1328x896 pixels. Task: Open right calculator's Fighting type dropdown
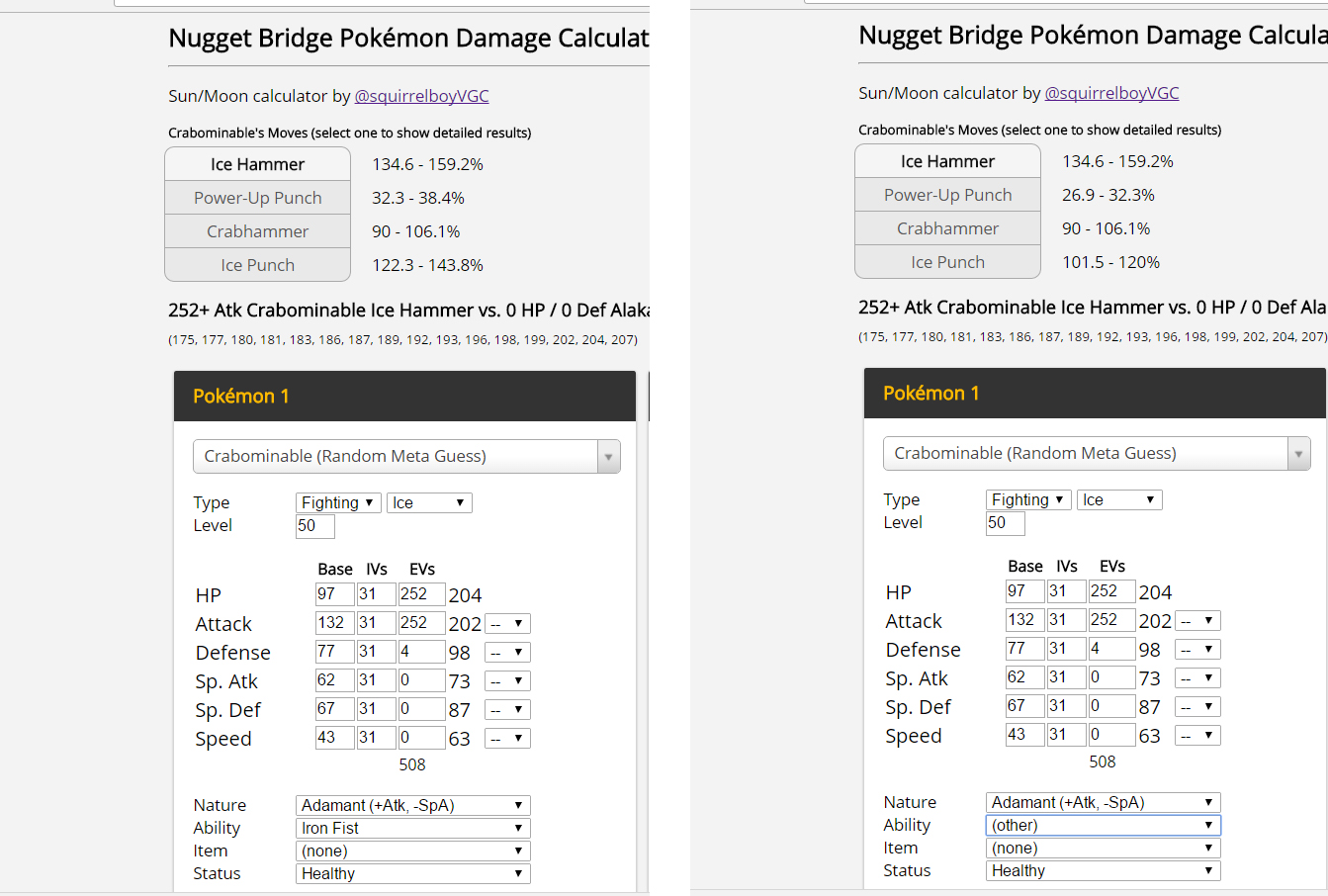(x=1028, y=499)
